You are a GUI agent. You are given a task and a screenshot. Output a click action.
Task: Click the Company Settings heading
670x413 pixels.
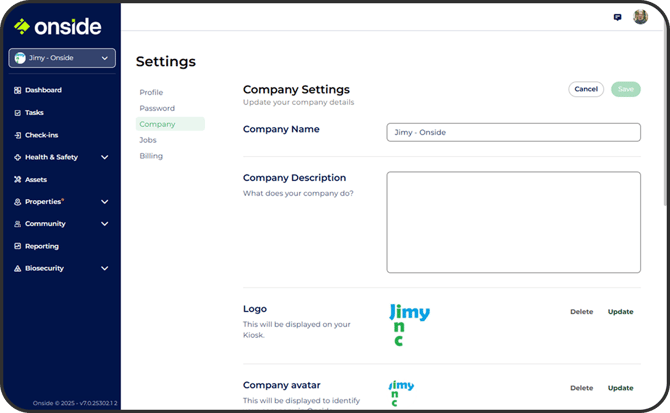point(296,90)
